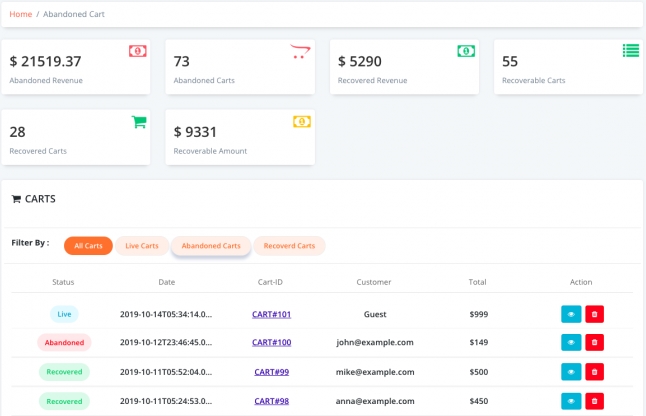
Task: Select the All Carts filter
Action: [88, 246]
